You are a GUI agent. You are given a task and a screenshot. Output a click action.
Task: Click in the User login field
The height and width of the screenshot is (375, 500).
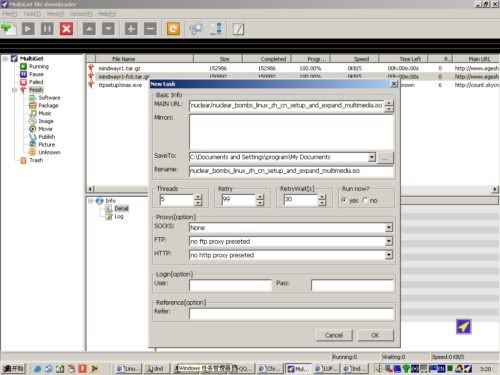pos(230,285)
